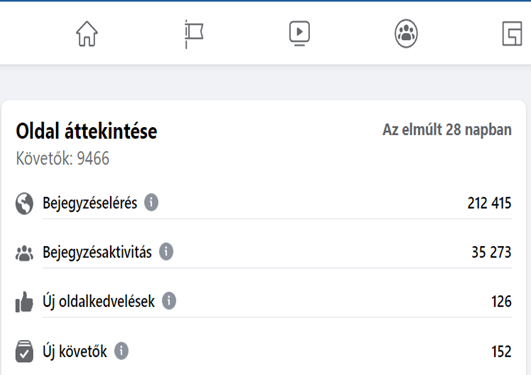This screenshot has height=375, width=531.
Task: Select the Új oldalkedvelések label
Action: click(99, 301)
